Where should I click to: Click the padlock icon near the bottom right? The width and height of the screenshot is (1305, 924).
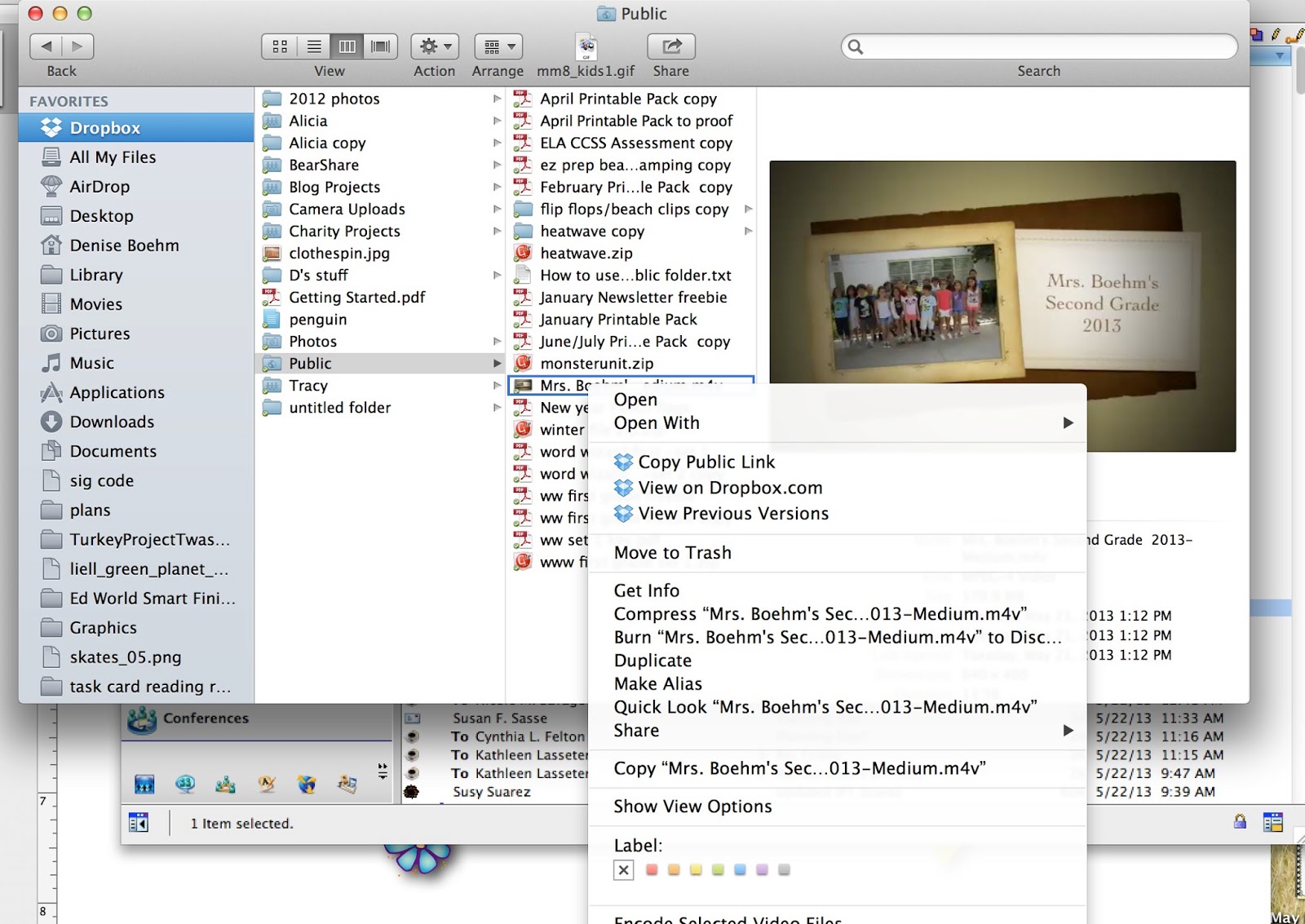1241,823
